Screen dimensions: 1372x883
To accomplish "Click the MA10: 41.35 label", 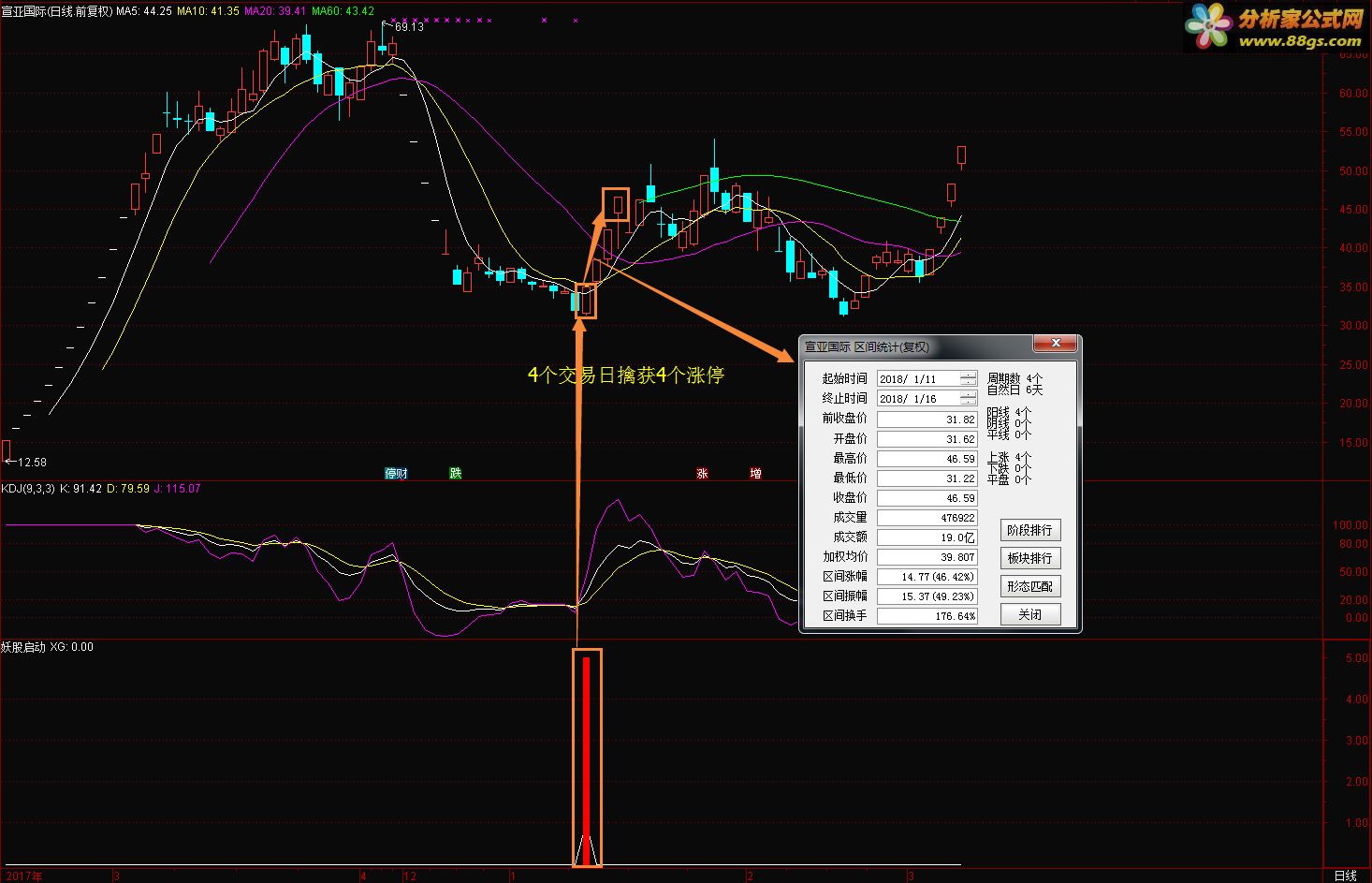I will (208, 11).
